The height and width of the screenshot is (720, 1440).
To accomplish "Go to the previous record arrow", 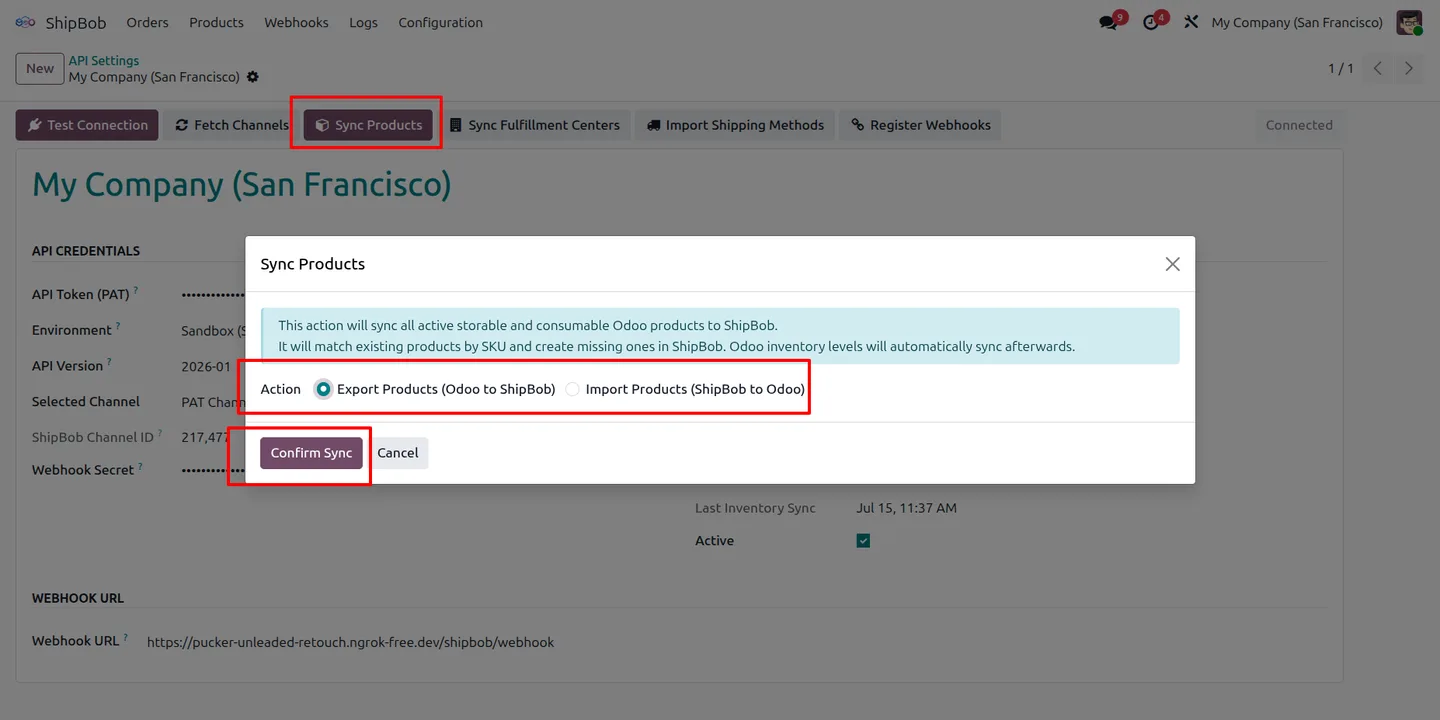I will tap(1378, 68).
